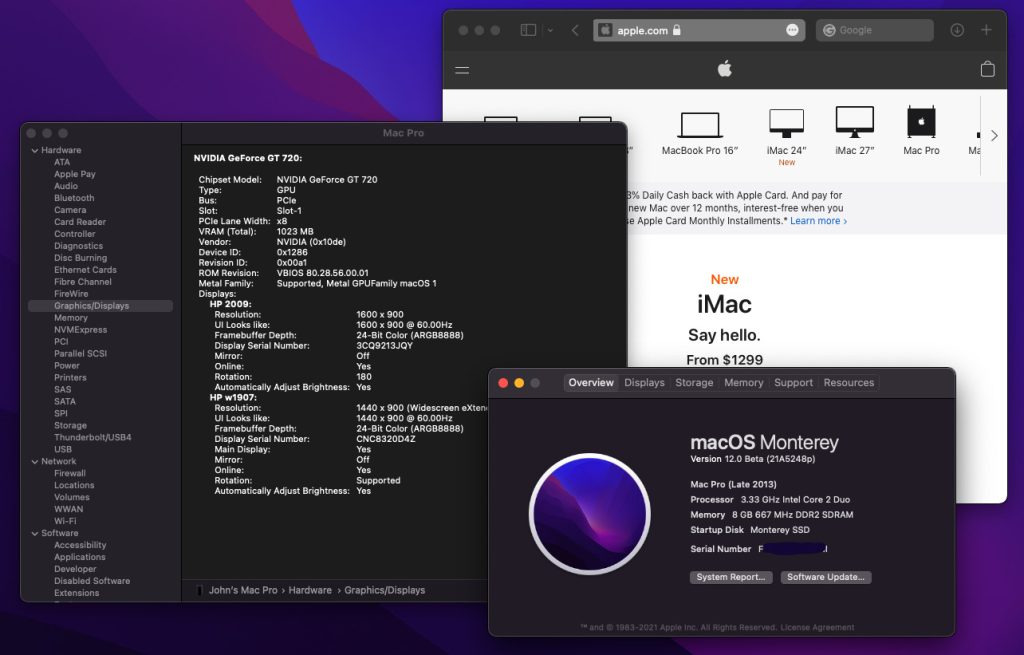Open Safari sidebar options dropdown arrow
The height and width of the screenshot is (655, 1024).
(550, 30)
